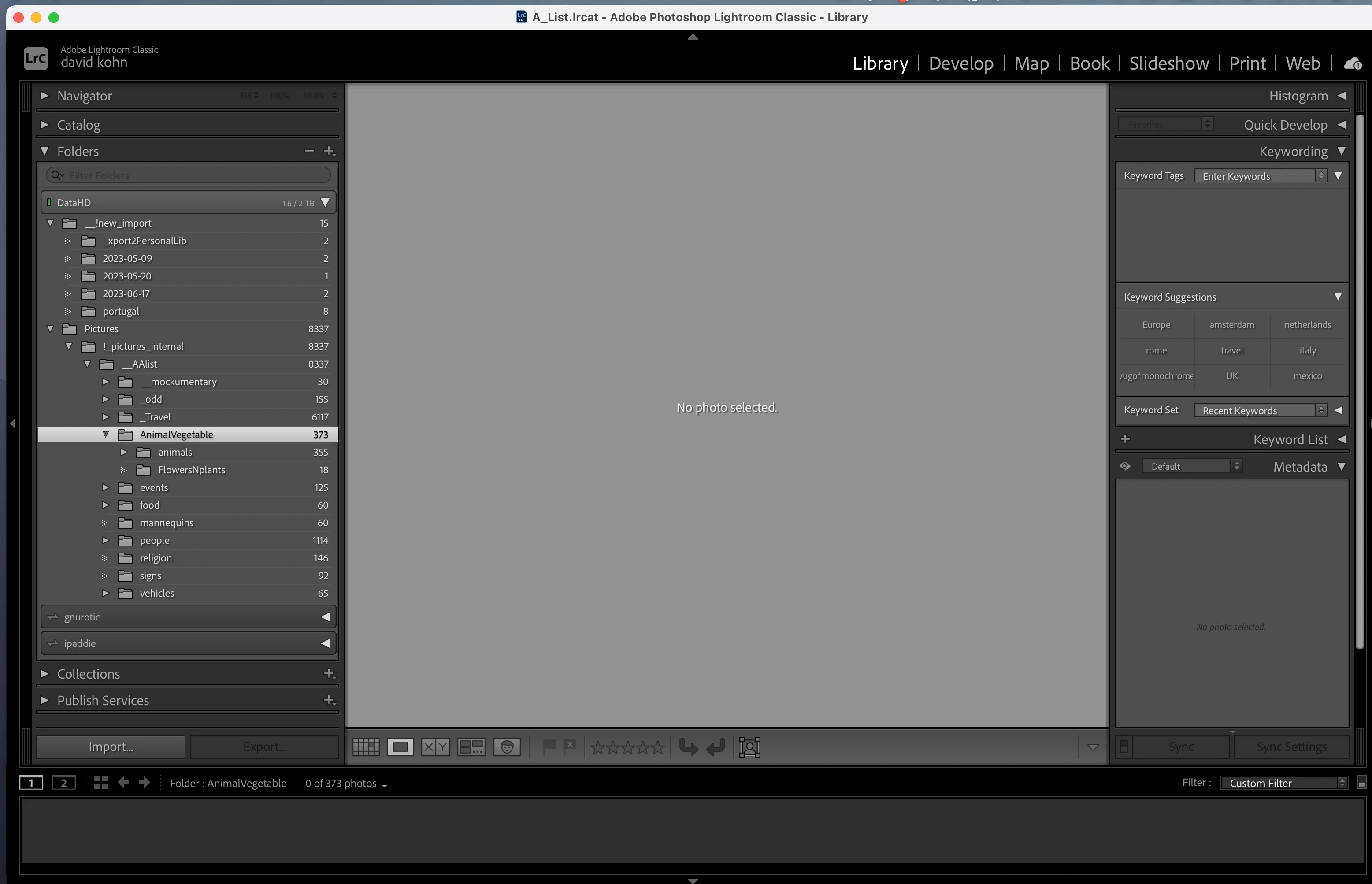Screen dimensions: 1372x884
Task: Click the rotate photo counter-clockwise arrow
Action: click(x=688, y=747)
